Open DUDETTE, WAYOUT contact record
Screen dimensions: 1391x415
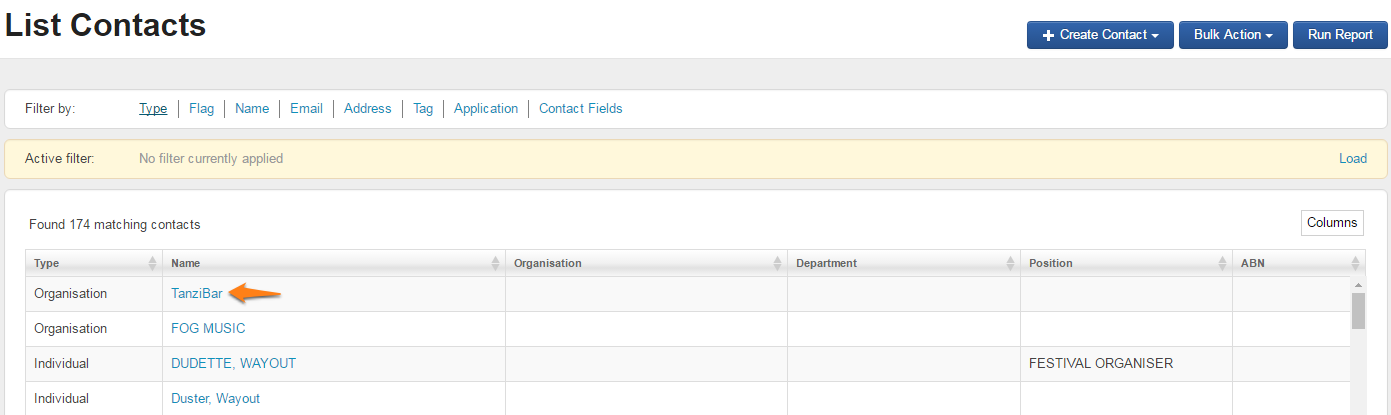[x=233, y=363]
